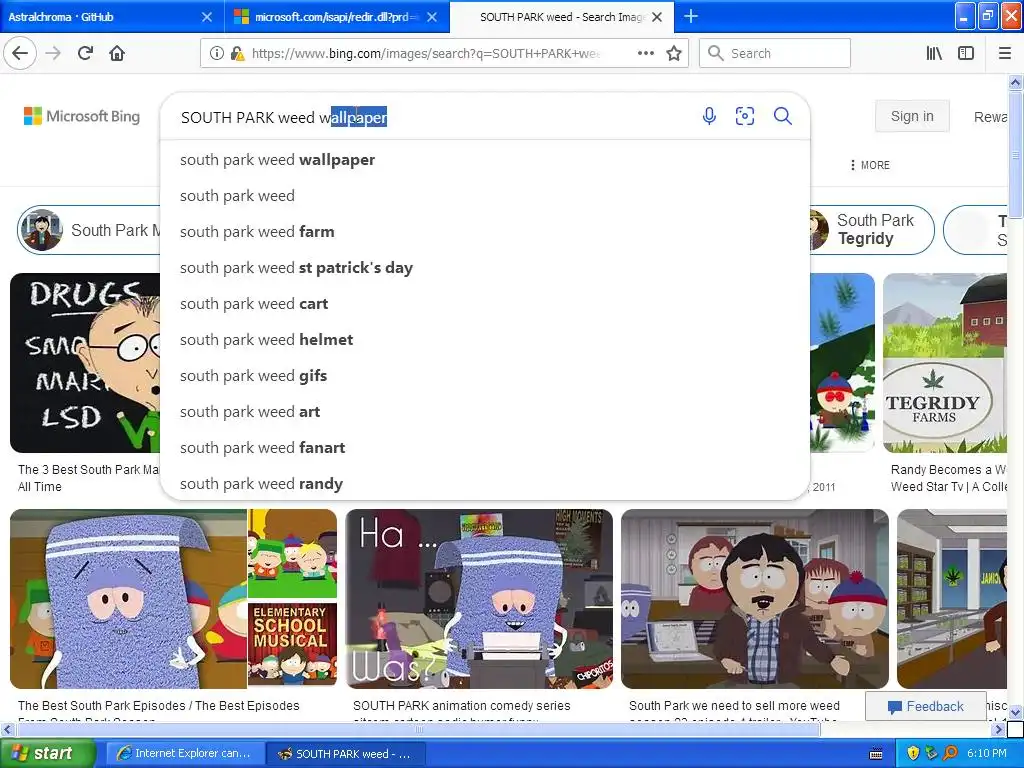This screenshot has height=768, width=1024.
Task: Open page actions three-dot menu in address bar
Action: coord(645,54)
